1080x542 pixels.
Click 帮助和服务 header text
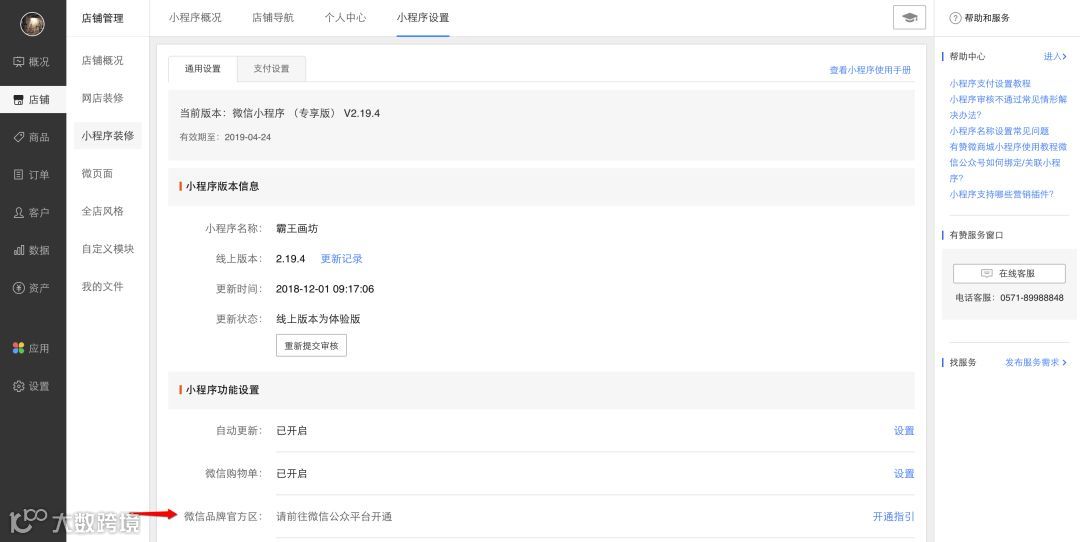coord(987,19)
